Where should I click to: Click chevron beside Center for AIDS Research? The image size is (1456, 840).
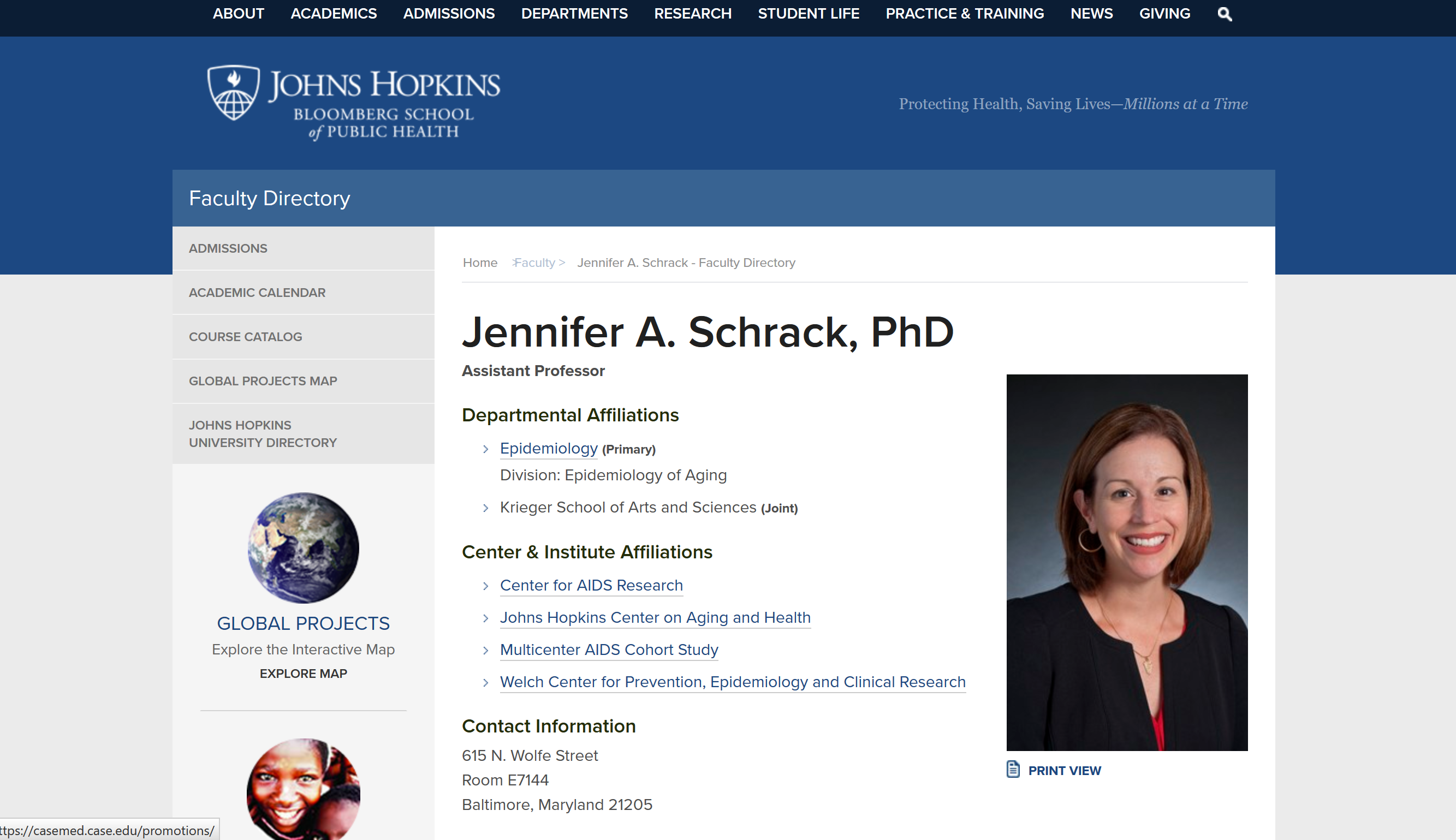tap(486, 586)
